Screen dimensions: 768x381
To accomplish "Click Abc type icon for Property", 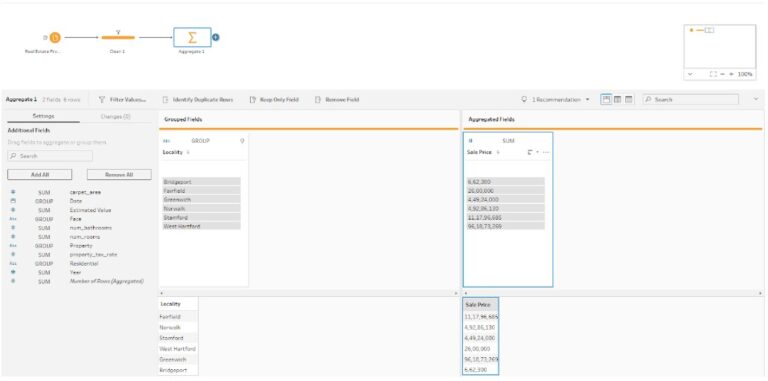I will click(13, 245).
